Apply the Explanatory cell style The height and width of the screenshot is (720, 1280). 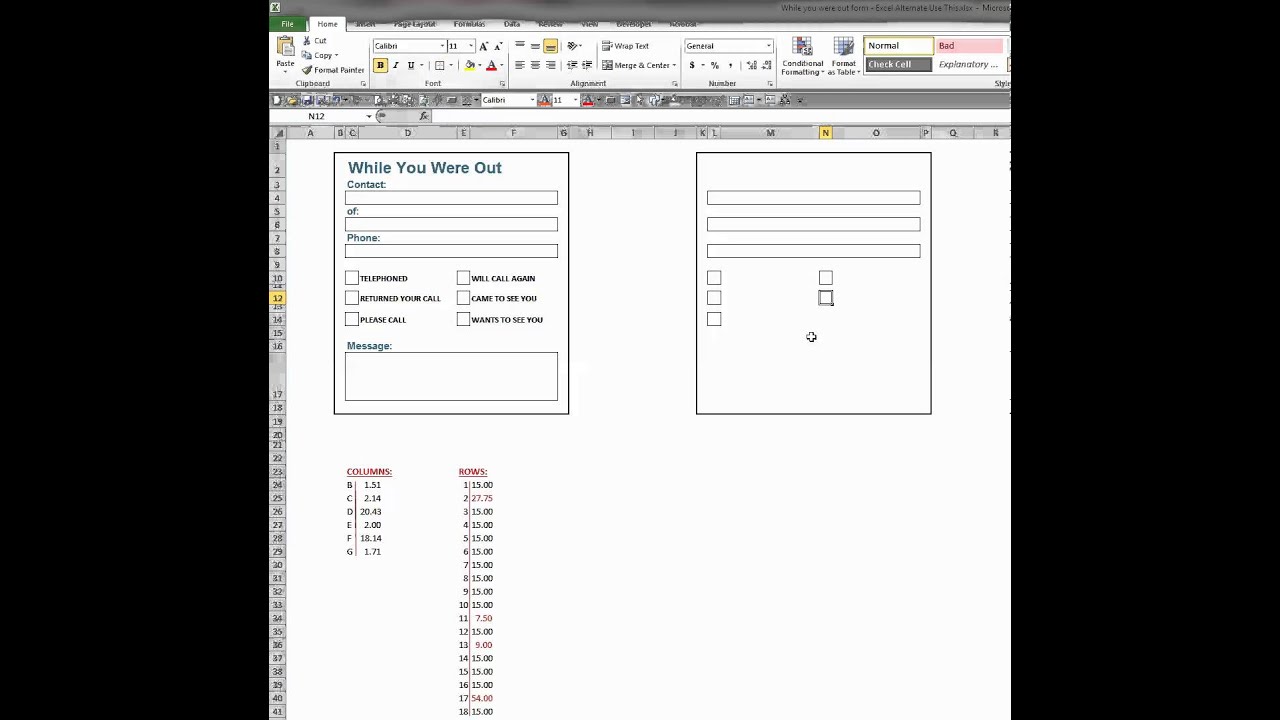tap(969, 65)
